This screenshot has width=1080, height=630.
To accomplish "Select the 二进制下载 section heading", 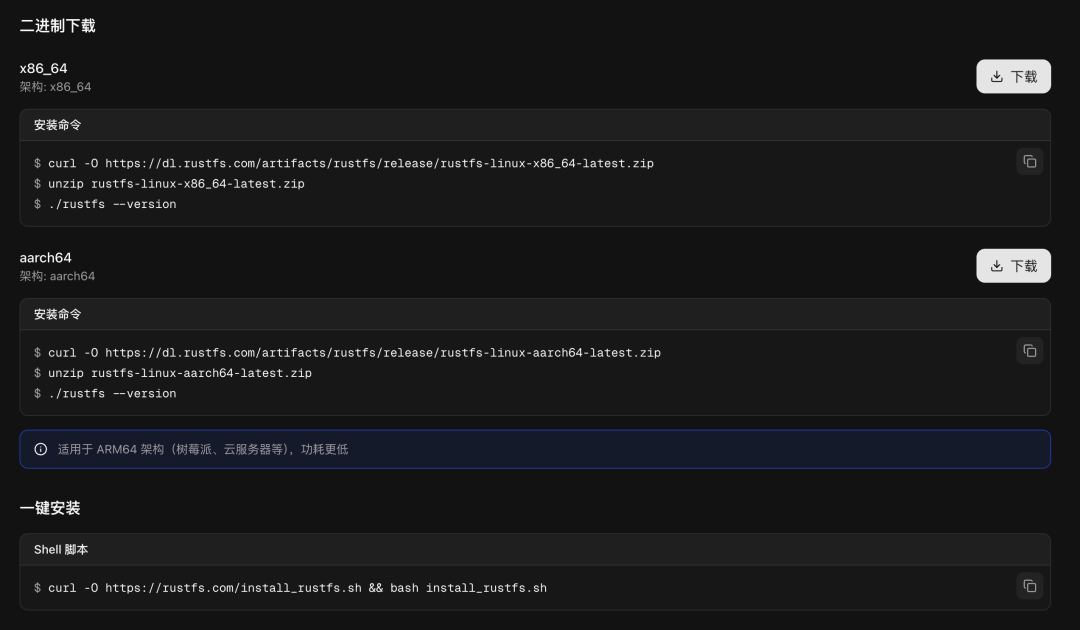I will (57, 25).
